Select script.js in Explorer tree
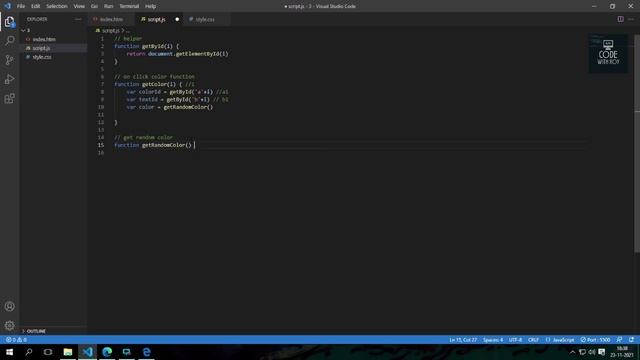Viewport: 640px width, 360px height. pyautogui.click(x=41, y=48)
